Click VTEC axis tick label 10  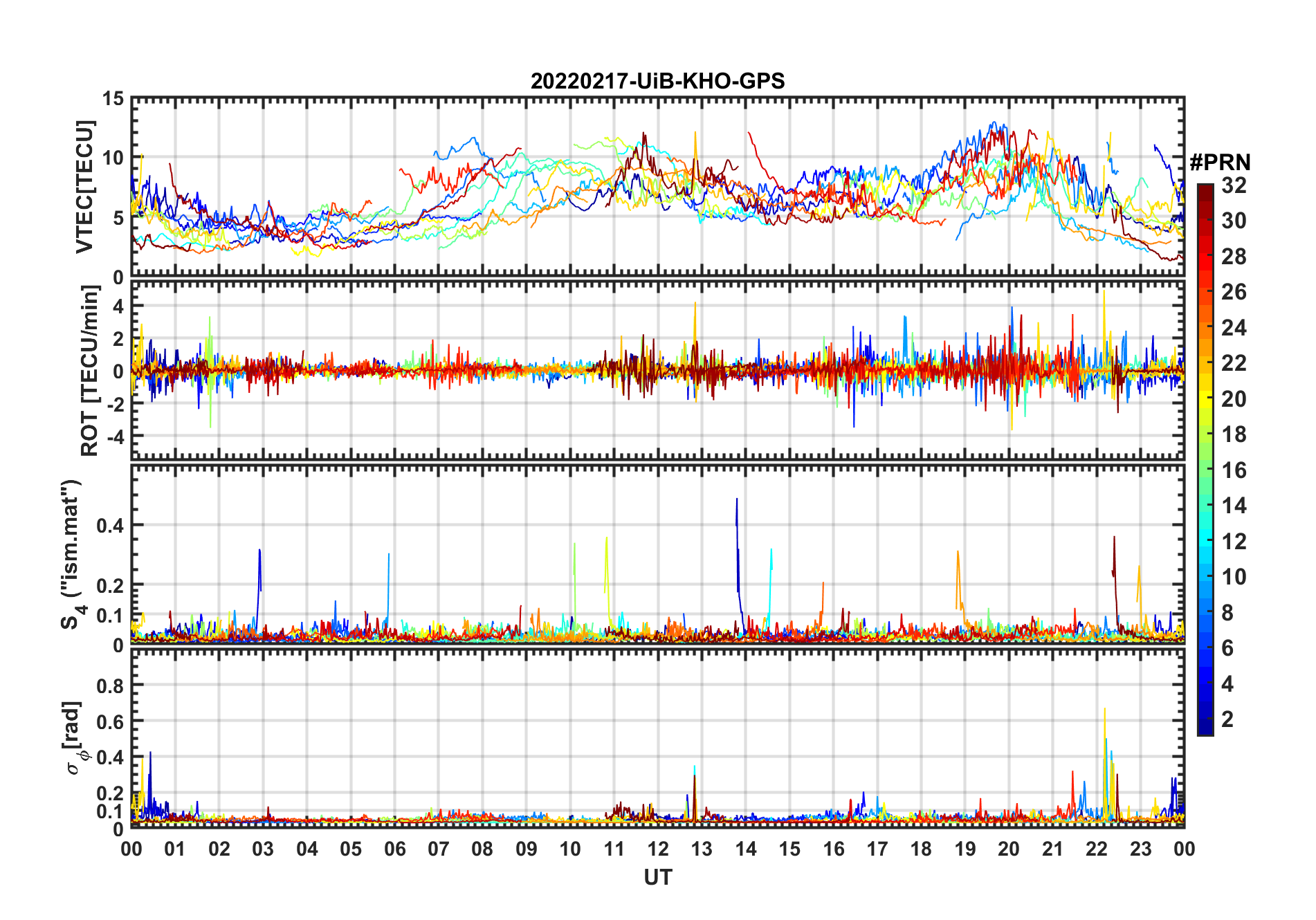113,158
